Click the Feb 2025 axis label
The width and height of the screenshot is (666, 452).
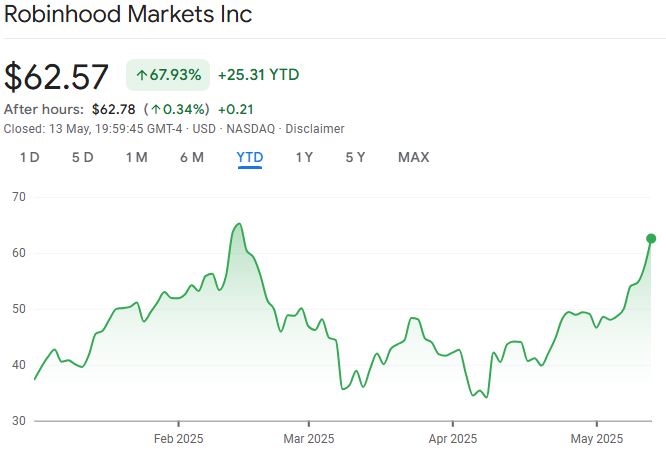click(178, 438)
